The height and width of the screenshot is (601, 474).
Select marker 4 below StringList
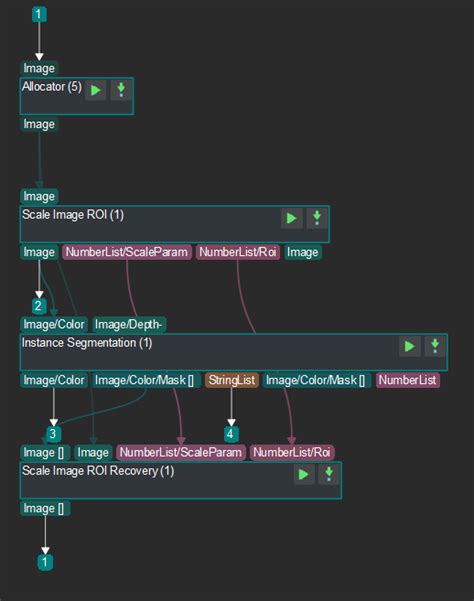[231, 434]
